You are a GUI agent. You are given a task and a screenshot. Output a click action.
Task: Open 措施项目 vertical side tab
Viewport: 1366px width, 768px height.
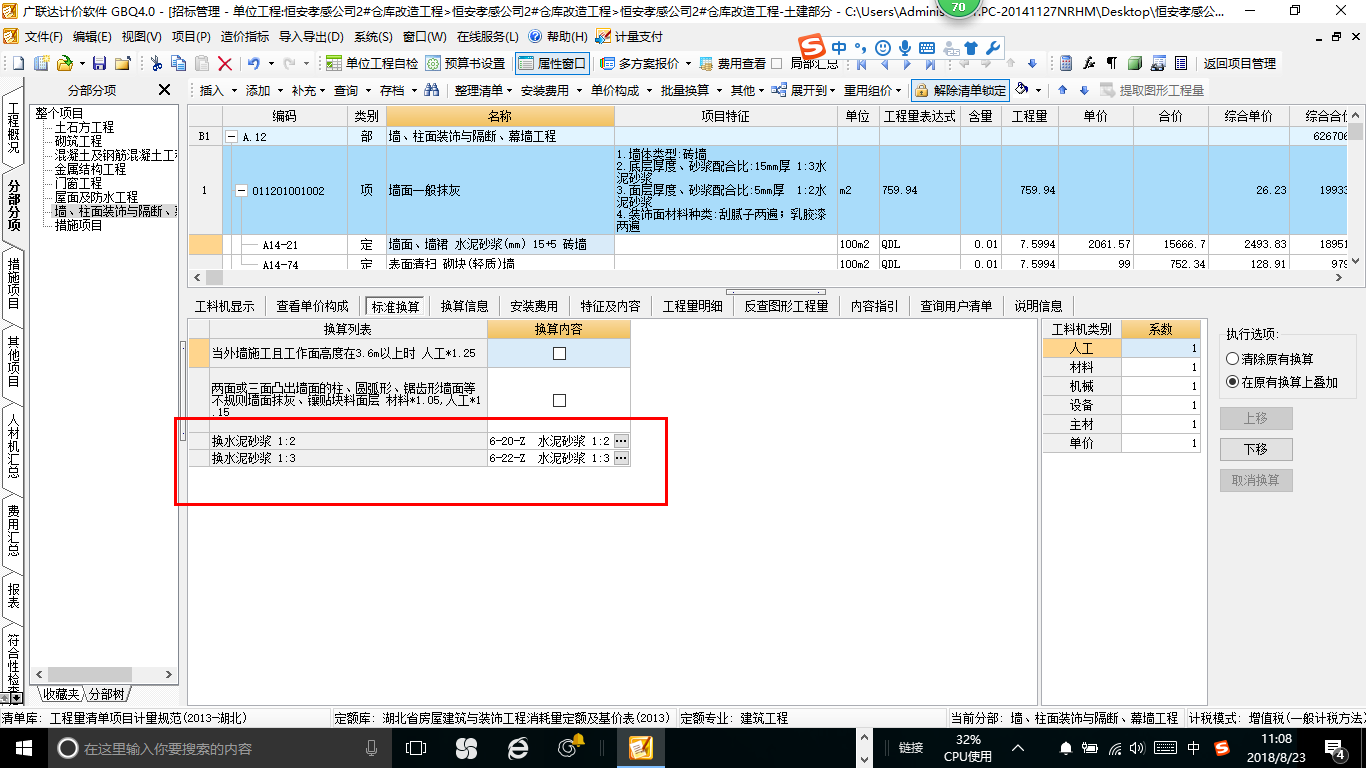[x=13, y=283]
